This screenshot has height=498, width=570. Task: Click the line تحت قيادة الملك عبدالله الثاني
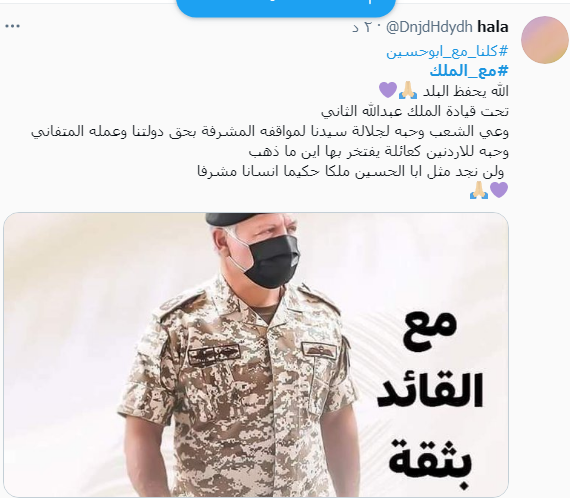click(415, 111)
